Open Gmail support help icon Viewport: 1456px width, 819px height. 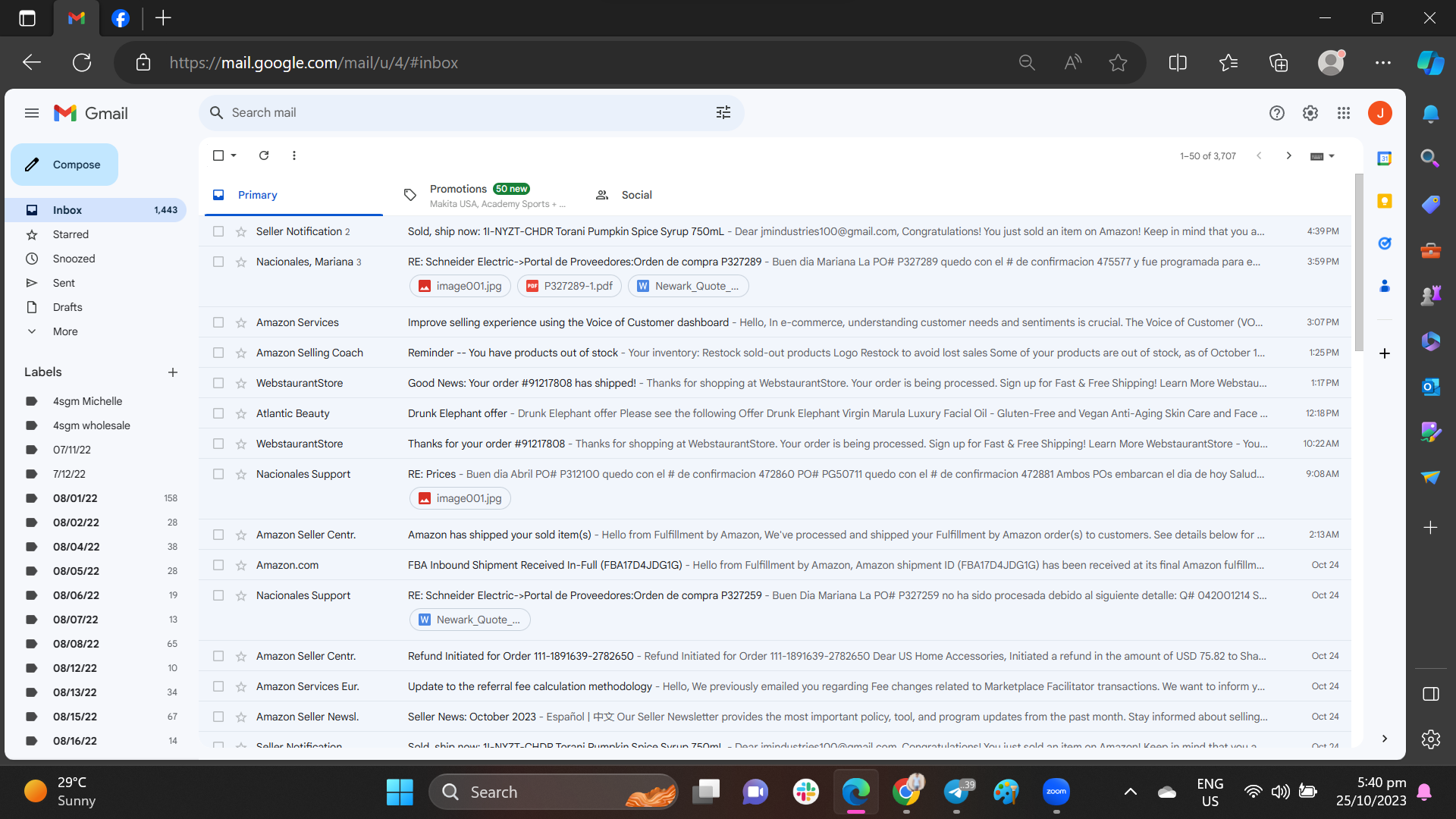(x=1276, y=113)
